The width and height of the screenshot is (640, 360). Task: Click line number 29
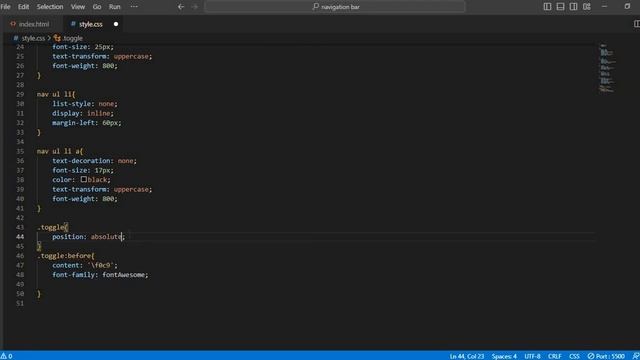pos(20,94)
